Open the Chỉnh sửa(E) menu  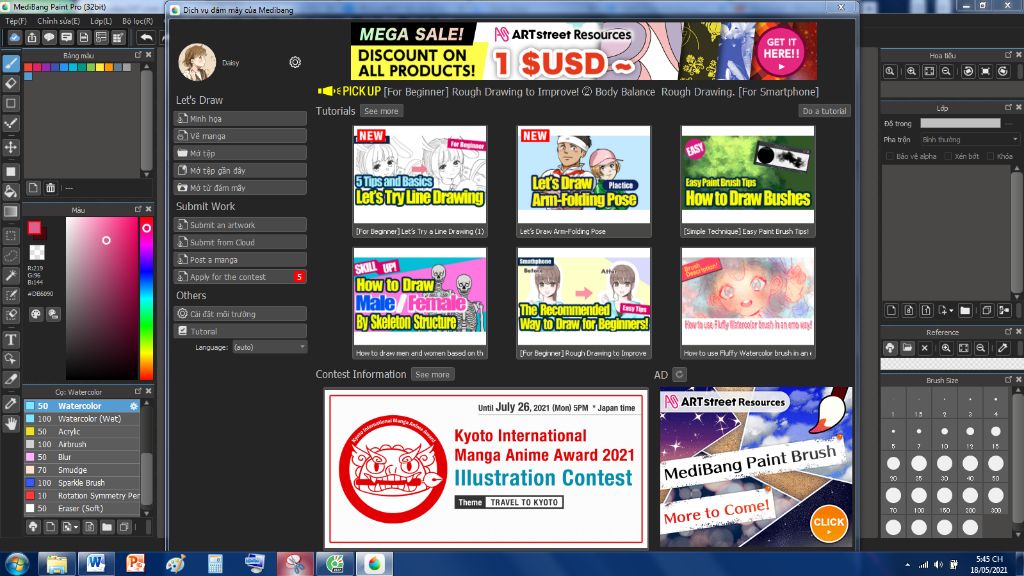(x=58, y=21)
